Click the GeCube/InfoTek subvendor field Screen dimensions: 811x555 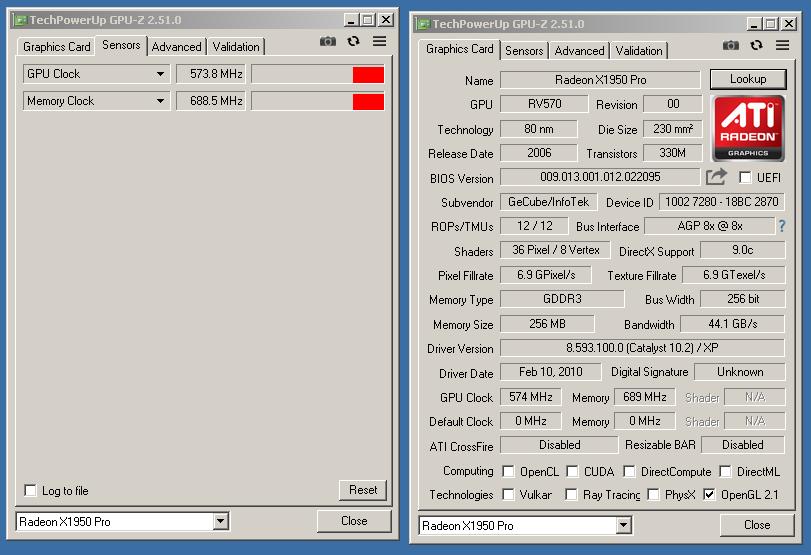548,202
